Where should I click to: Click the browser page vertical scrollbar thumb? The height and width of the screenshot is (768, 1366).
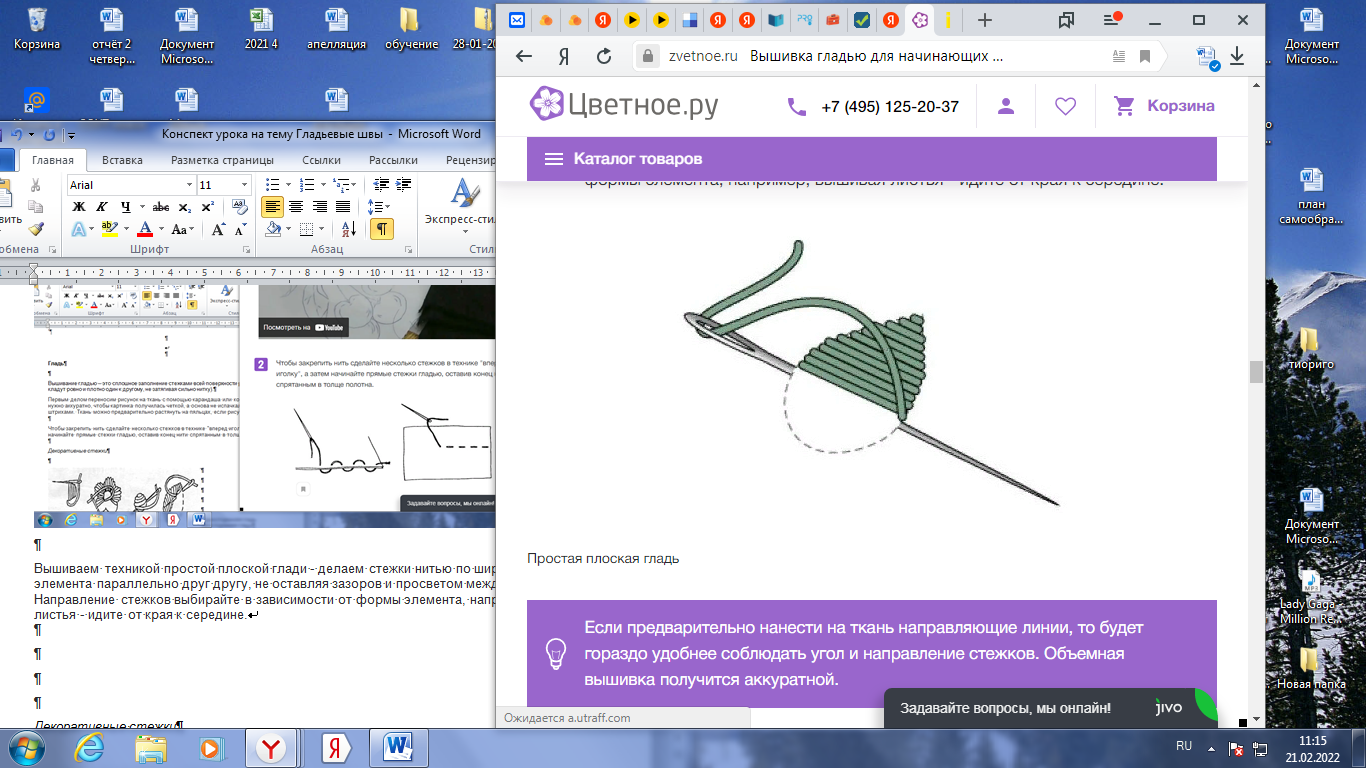tap(1255, 372)
